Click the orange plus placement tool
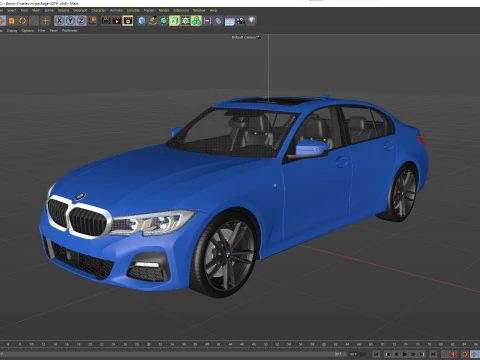Viewport: 480px width, 360px height. pyautogui.click(x=45, y=21)
